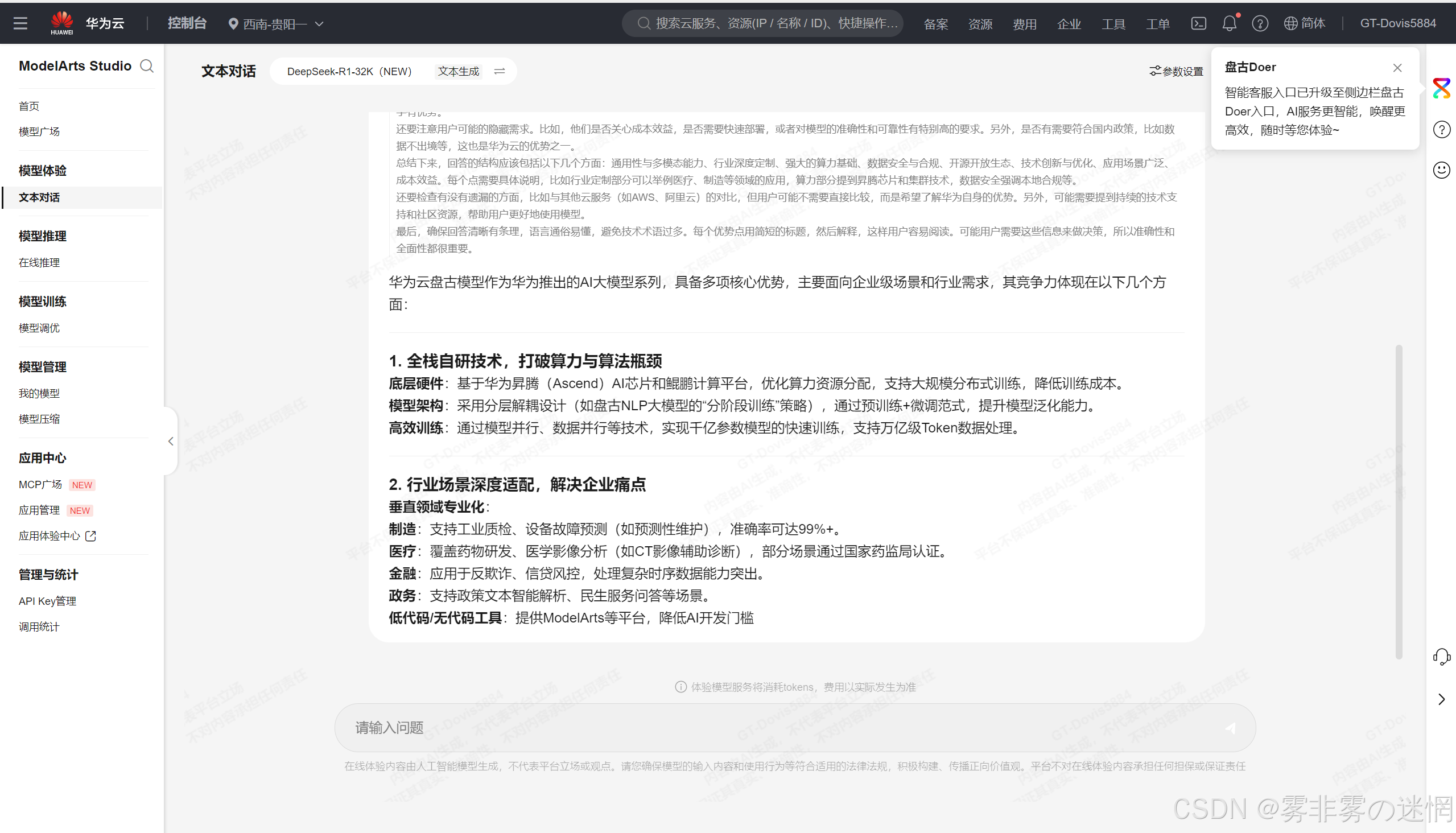Image resolution: width=1456 pixels, height=833 pixels.
Task: Open 应用管理 in the sidebar
Action: pyautogui.click(x=39, y=510)
